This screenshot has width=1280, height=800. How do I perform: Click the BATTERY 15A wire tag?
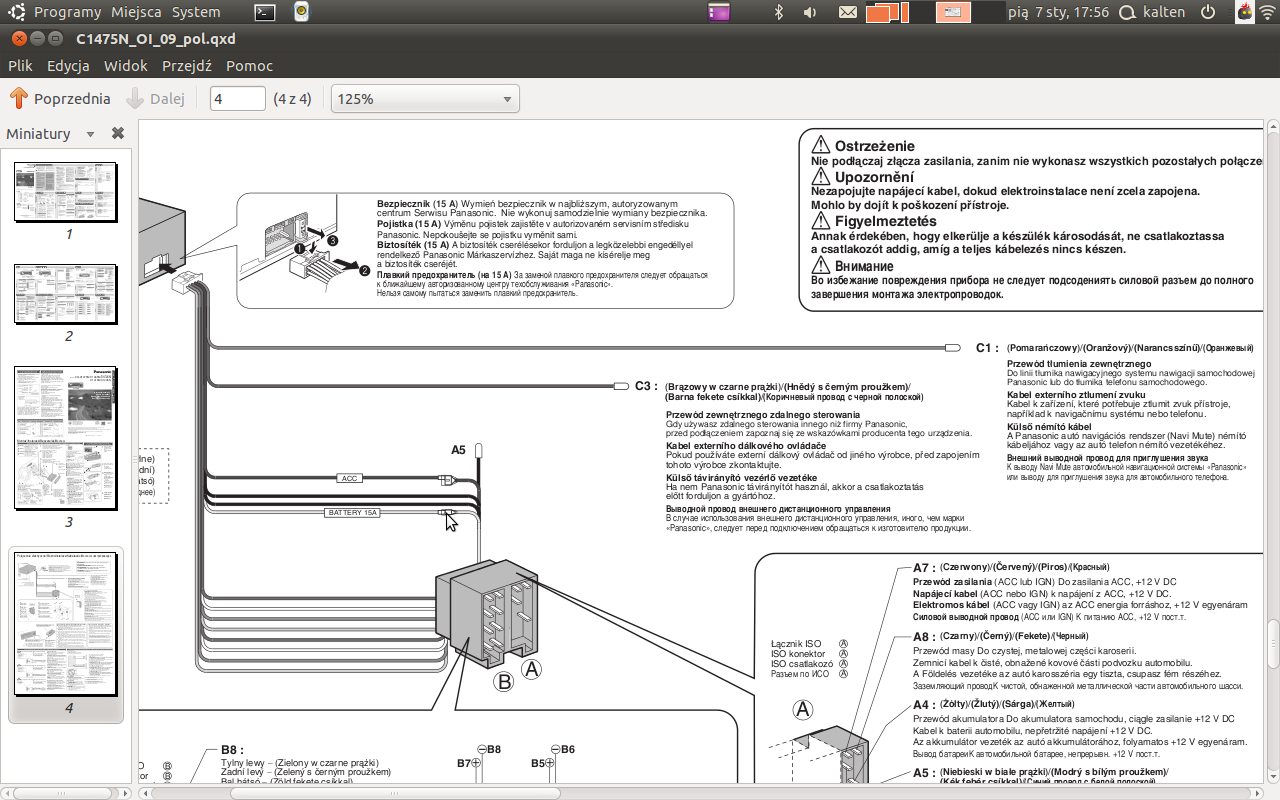tap(352, 513)
